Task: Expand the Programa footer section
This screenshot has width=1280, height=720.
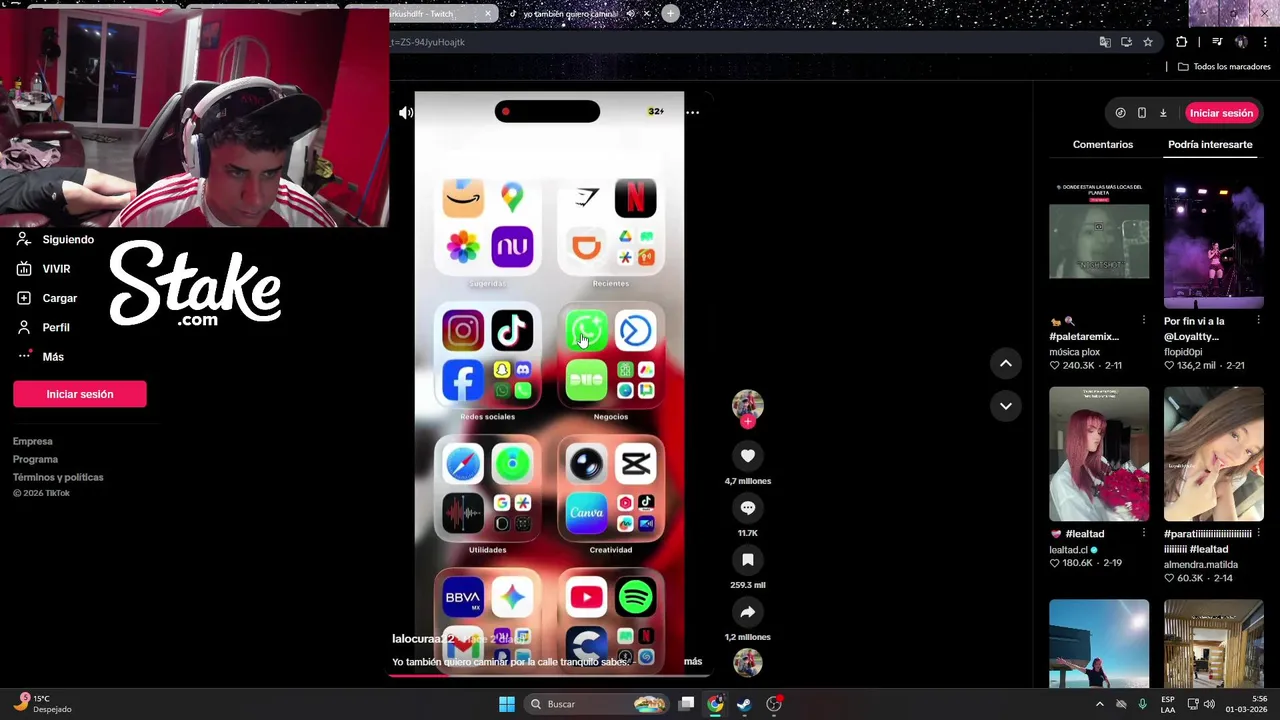Action: 35,459
